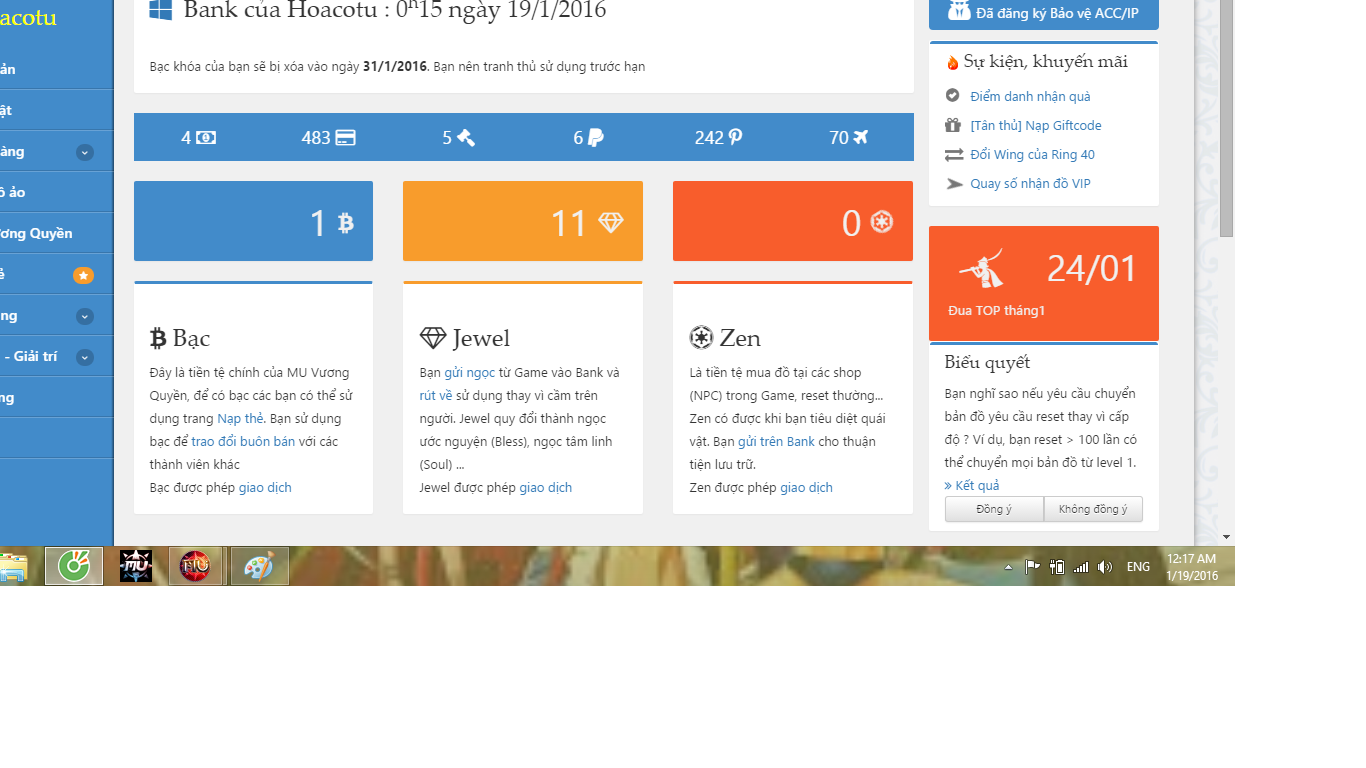Viewport: 1366px width, 768px height.
Task: Show hidden system tray icons arrow
Action: [1008, 567]
